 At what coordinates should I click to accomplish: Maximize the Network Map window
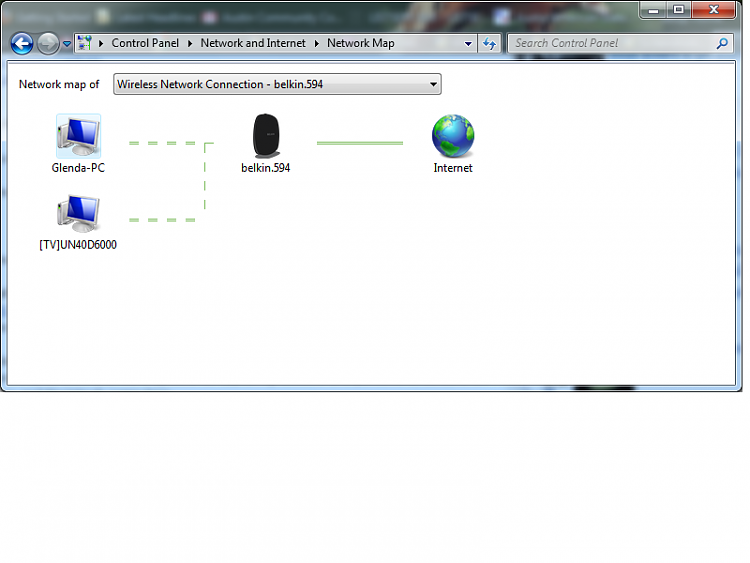click(679, 10)
